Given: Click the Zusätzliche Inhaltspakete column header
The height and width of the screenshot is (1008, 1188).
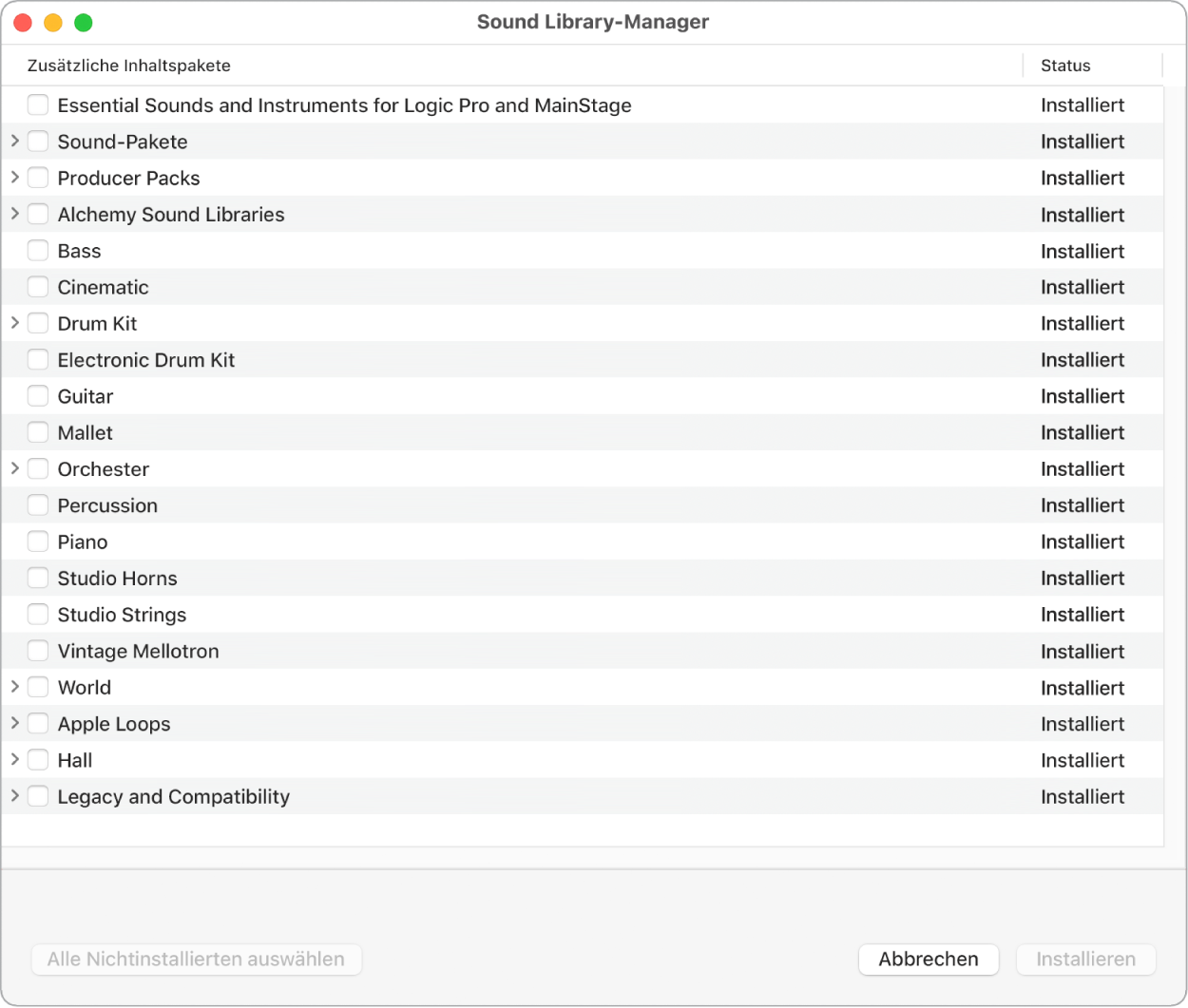Looking at the screenshot, I should click(x=129, y=66).
